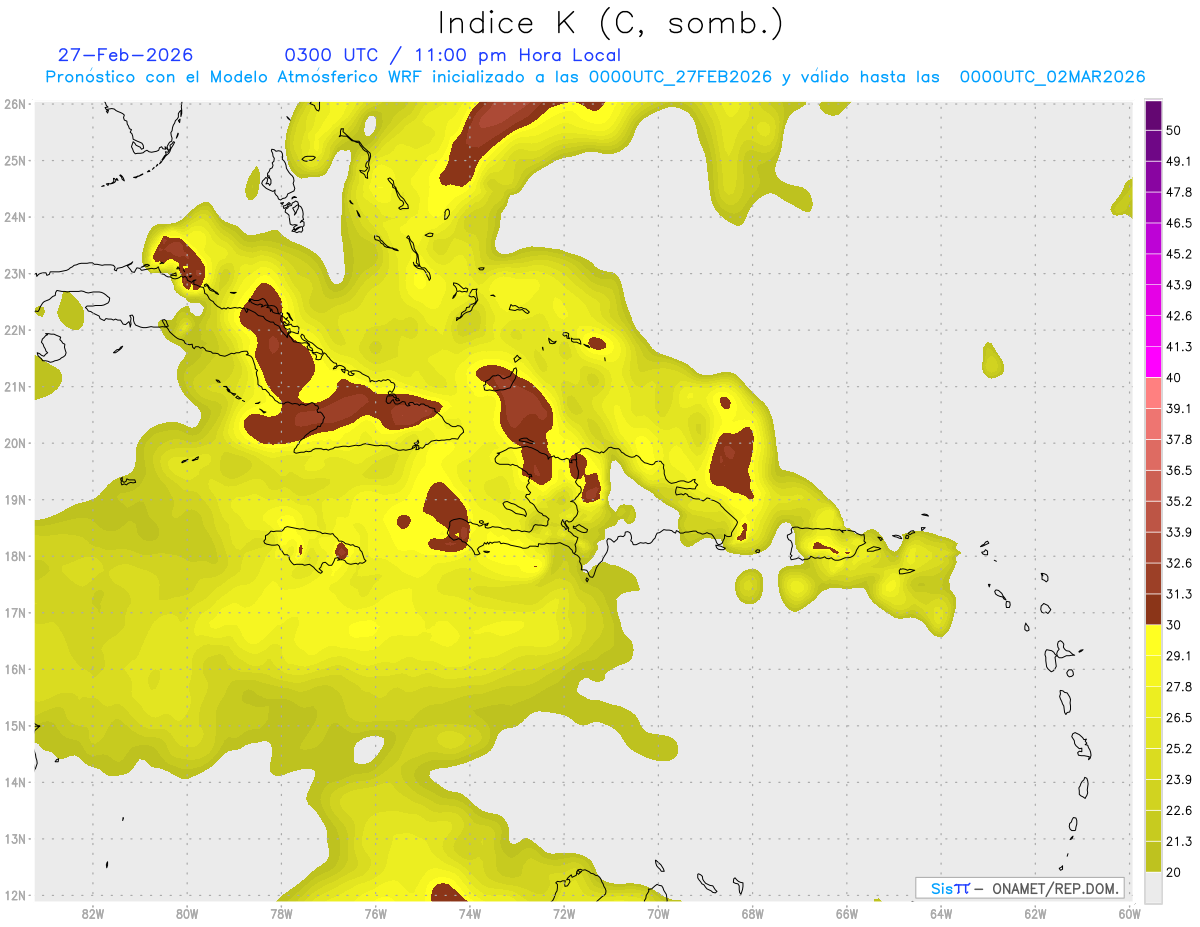Click the "21N" latitude label

click(x=14, y=387)
